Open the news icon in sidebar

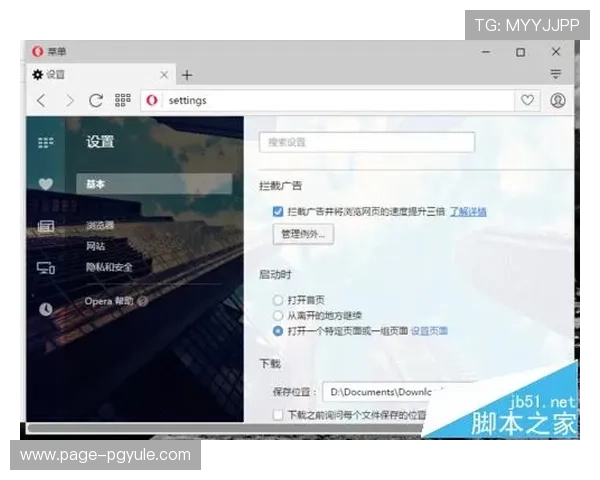(x=46, y=226)
